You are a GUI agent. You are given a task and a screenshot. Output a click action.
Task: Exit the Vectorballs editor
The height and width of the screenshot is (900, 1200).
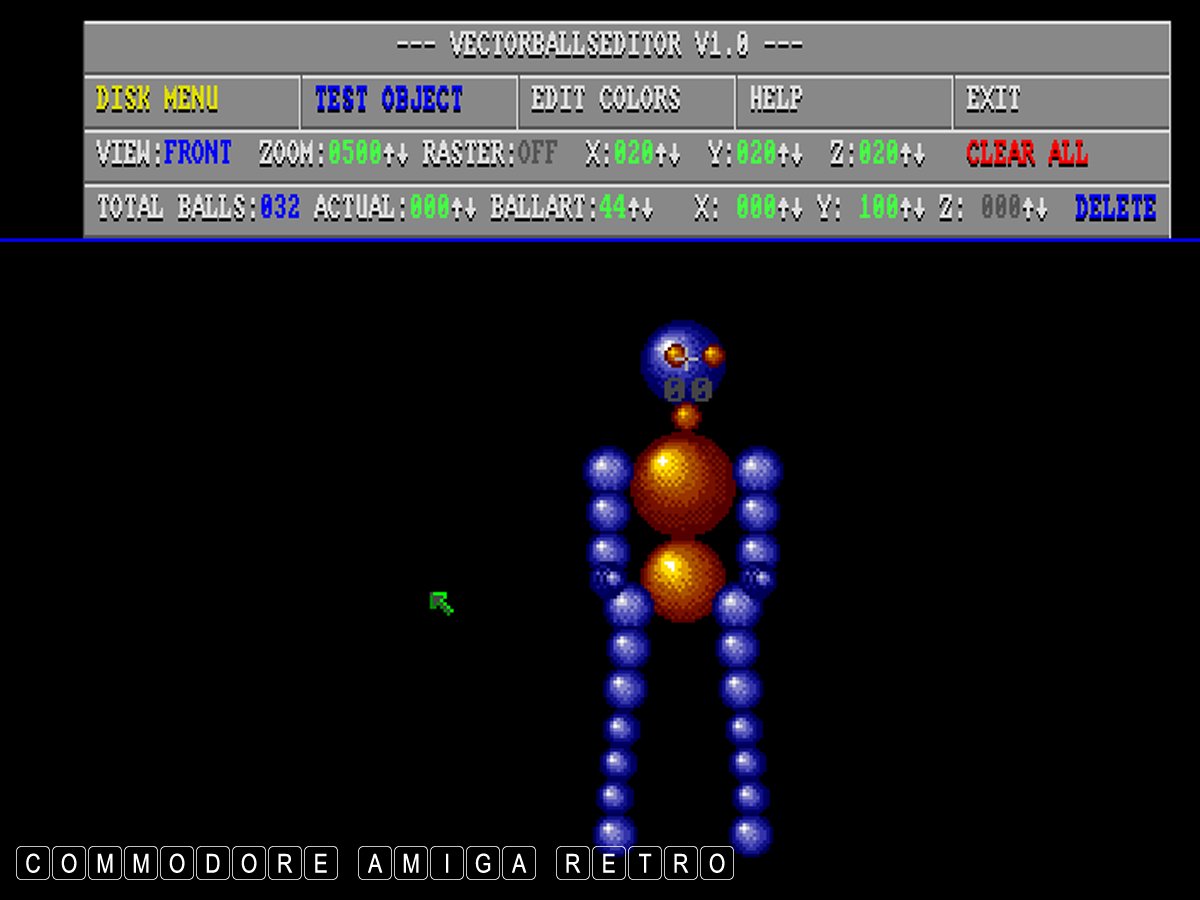click(992, 100)
